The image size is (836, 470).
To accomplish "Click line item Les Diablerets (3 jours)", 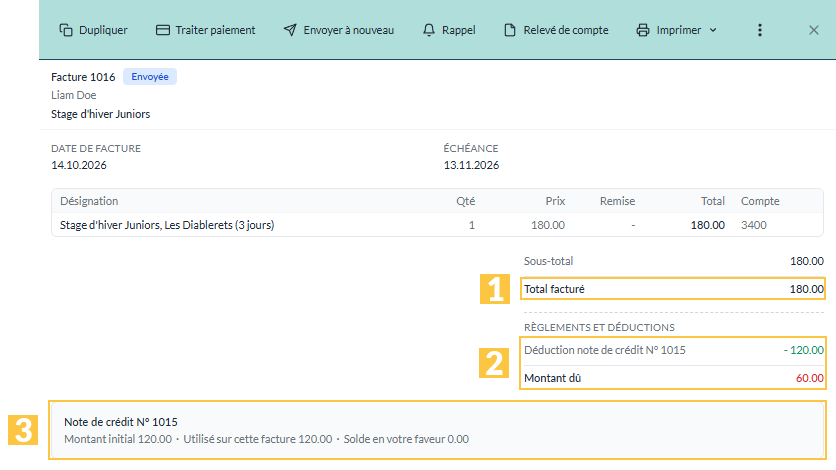I will (167, 225).
